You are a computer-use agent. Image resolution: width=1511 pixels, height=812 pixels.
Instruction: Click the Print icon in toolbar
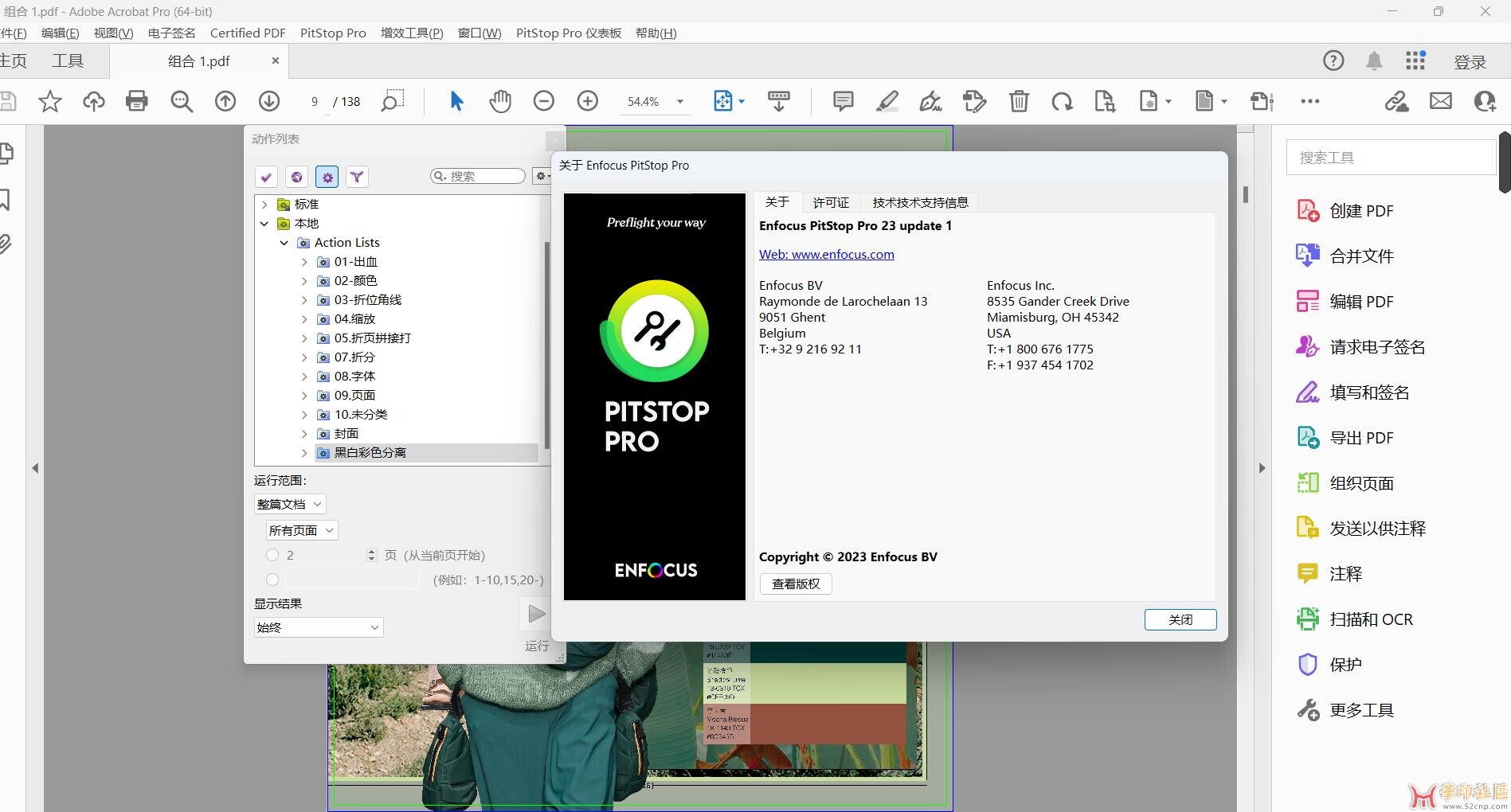(x=137, y=101)
